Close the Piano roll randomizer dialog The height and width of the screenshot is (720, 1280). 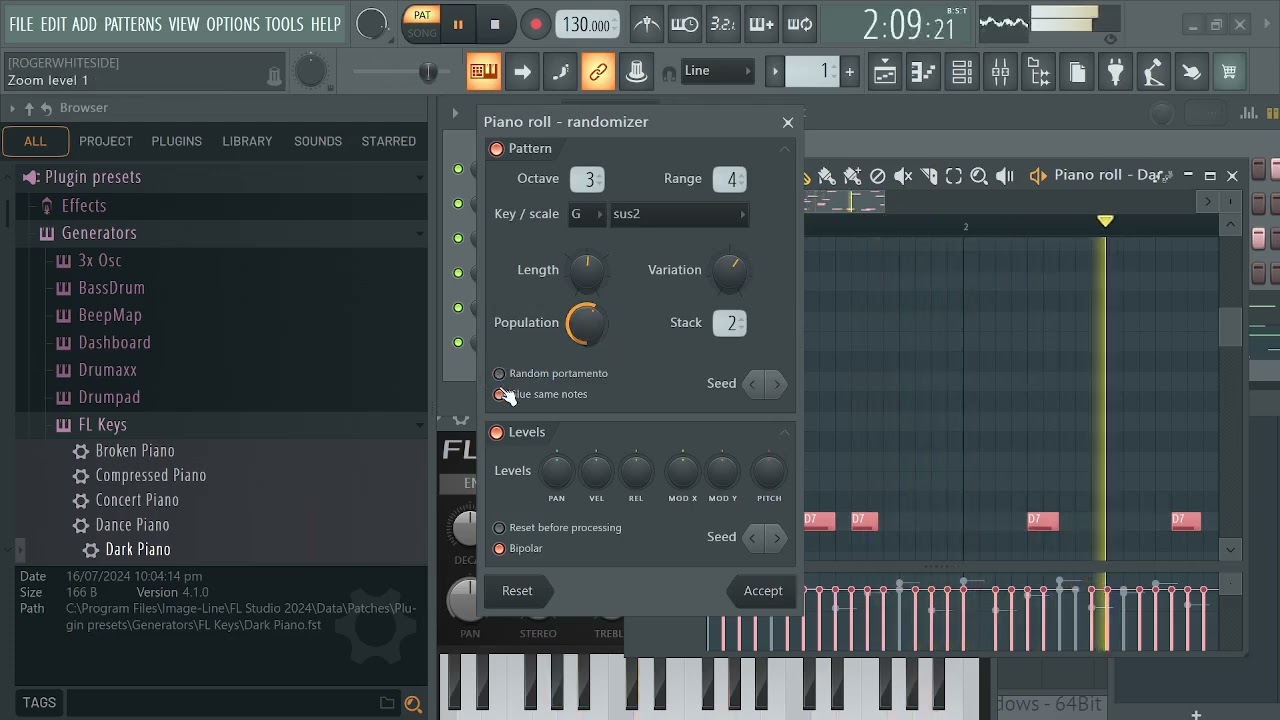[788, 123]
